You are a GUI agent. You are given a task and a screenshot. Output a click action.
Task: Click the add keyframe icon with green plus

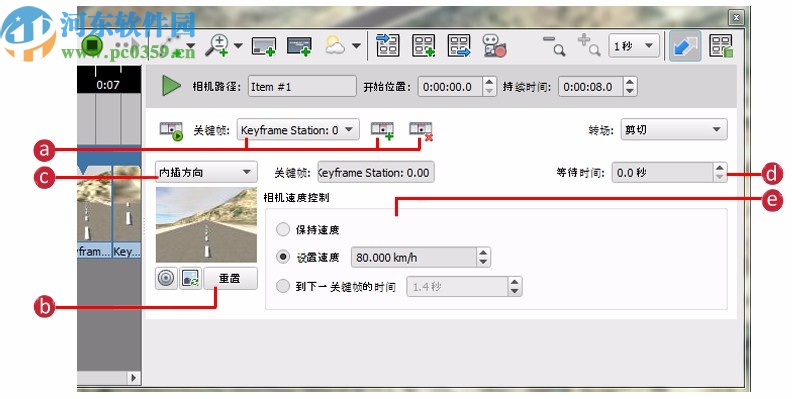[382, 130]
